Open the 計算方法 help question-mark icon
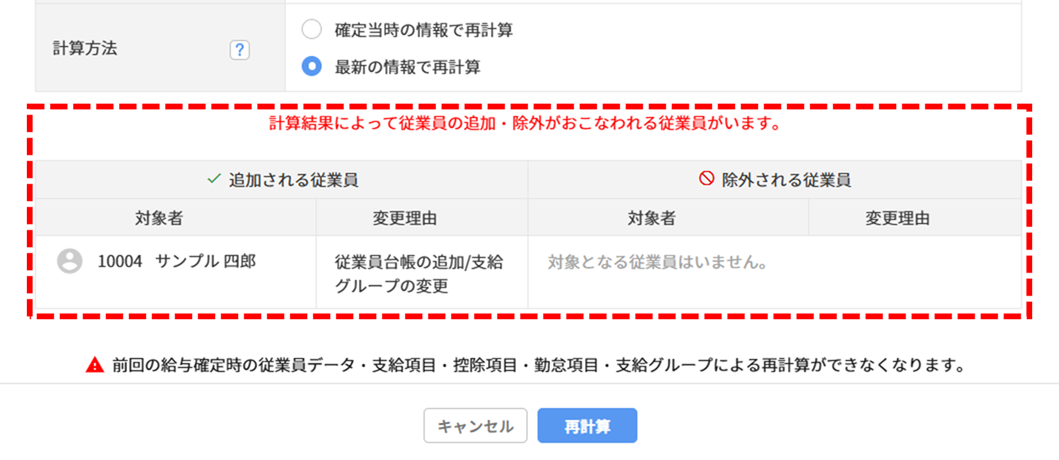1059x460 pixels. [x=240, y=49]
